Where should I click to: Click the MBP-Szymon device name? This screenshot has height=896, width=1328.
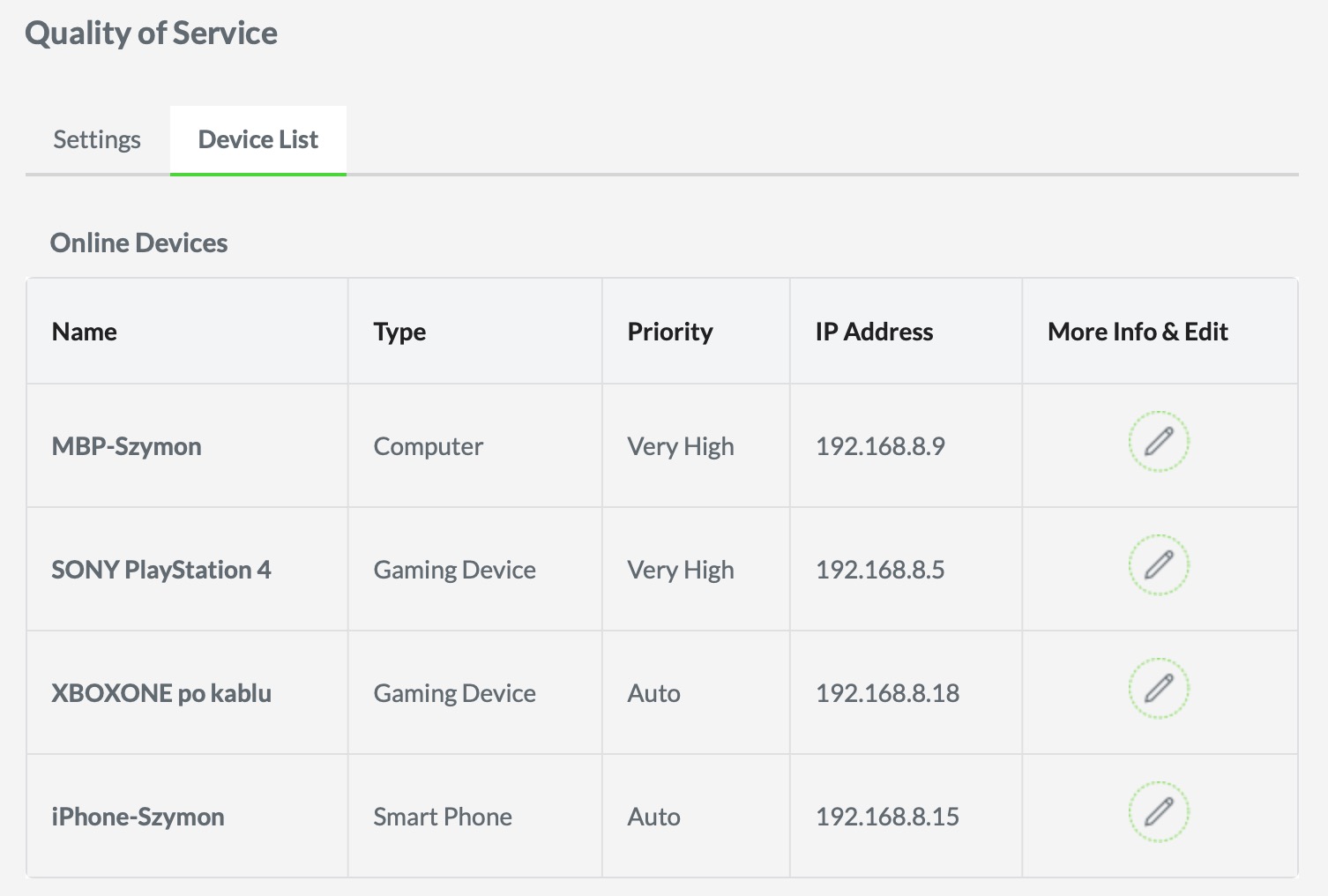click(x=126, y=446)
